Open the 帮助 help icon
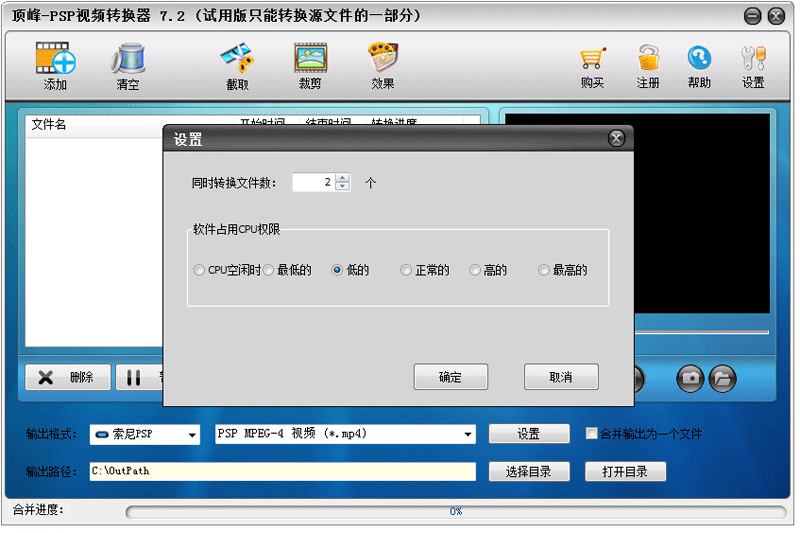Viewport: 800px width, 533px height. click(x=699, y=58)
